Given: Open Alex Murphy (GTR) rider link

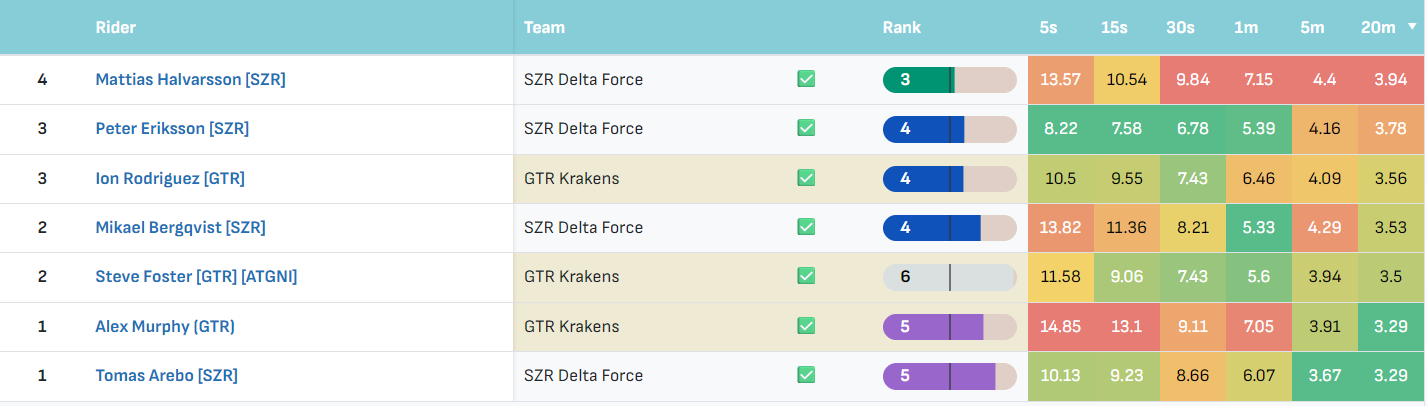Looking at the screenshot, I should click(165, 326).
